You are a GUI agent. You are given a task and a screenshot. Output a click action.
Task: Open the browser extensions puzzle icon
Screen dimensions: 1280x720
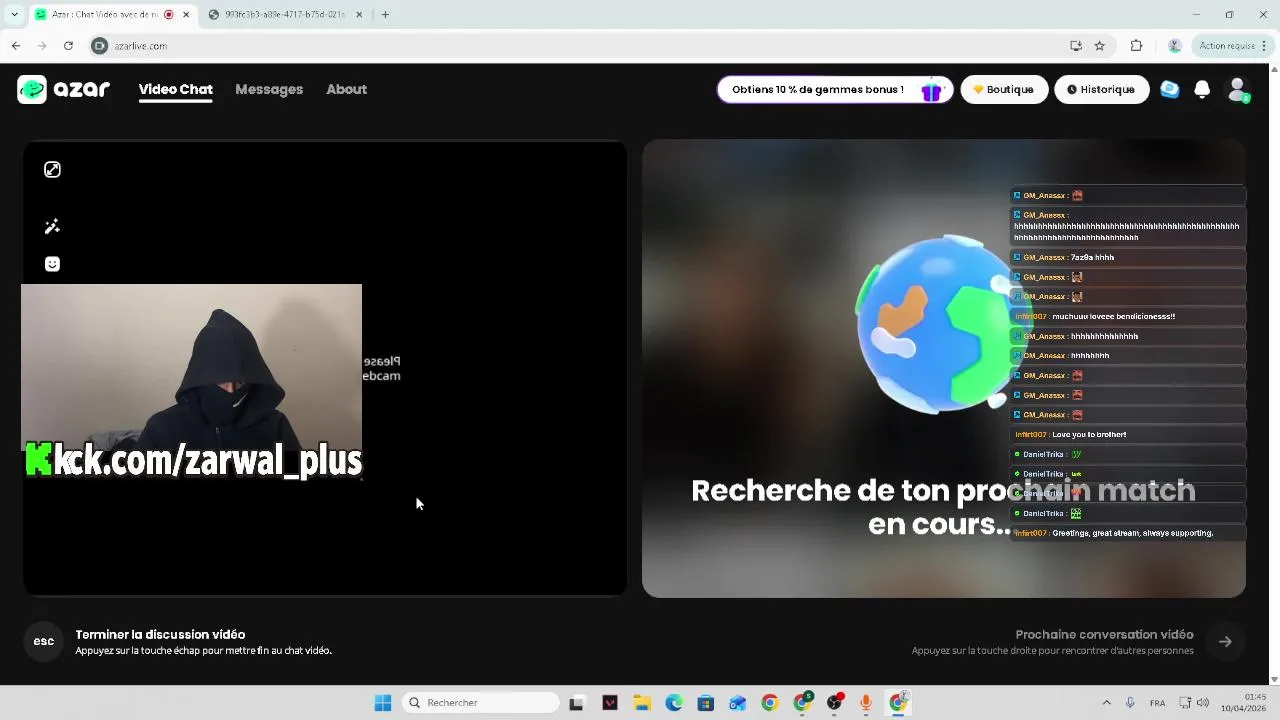1136,46
